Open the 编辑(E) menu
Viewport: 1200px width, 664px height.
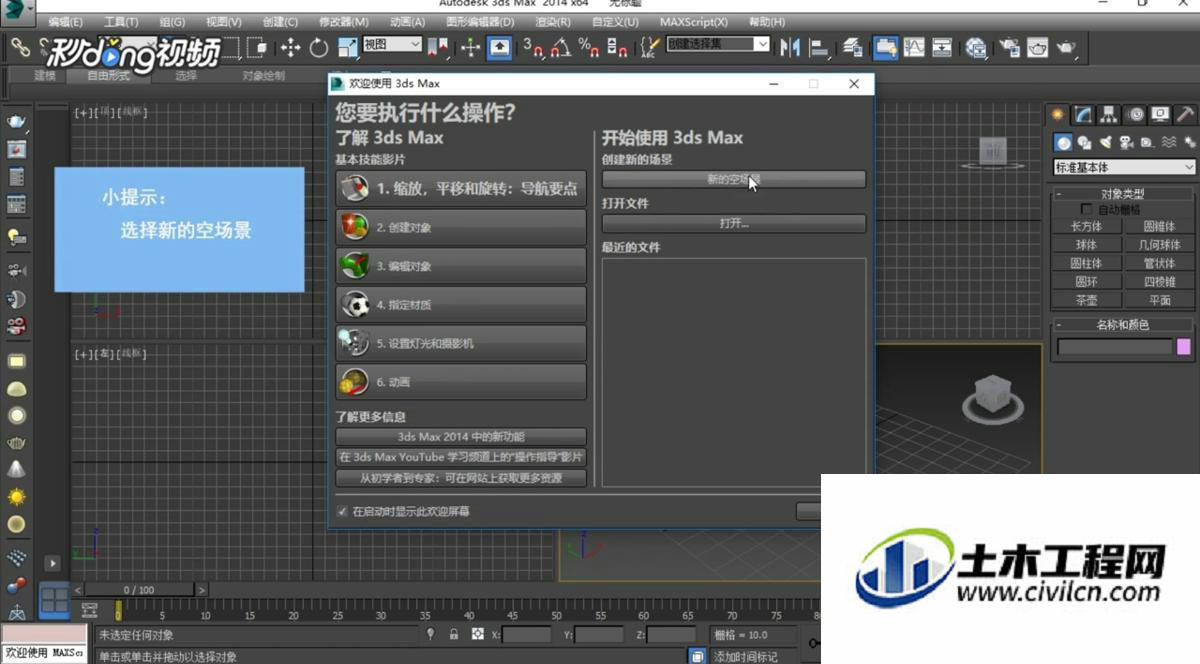tap(66, 21)
